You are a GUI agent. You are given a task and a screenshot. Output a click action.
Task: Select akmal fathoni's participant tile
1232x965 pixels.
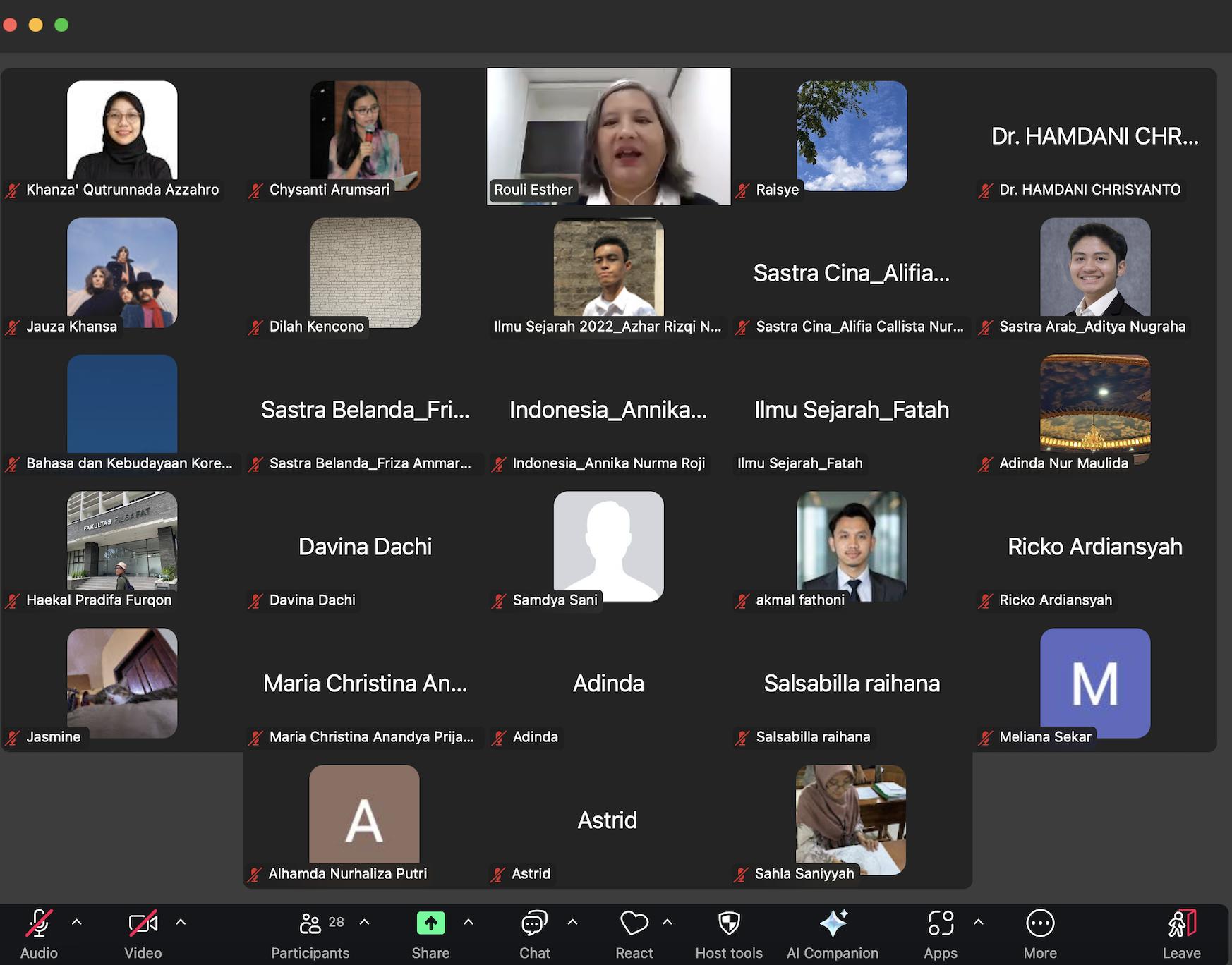852,547
